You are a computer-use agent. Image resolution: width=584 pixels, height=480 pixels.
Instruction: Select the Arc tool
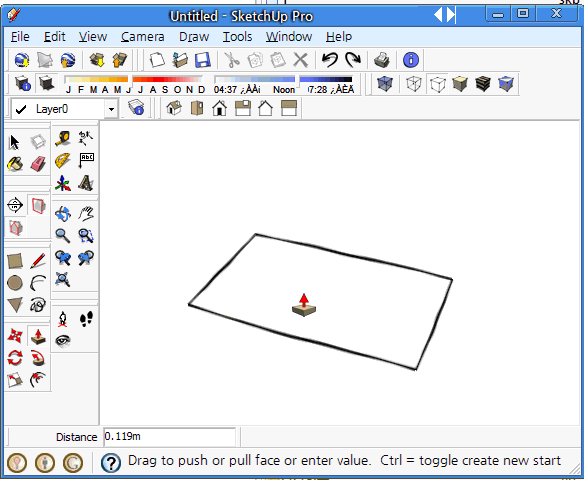click(38, 283)
